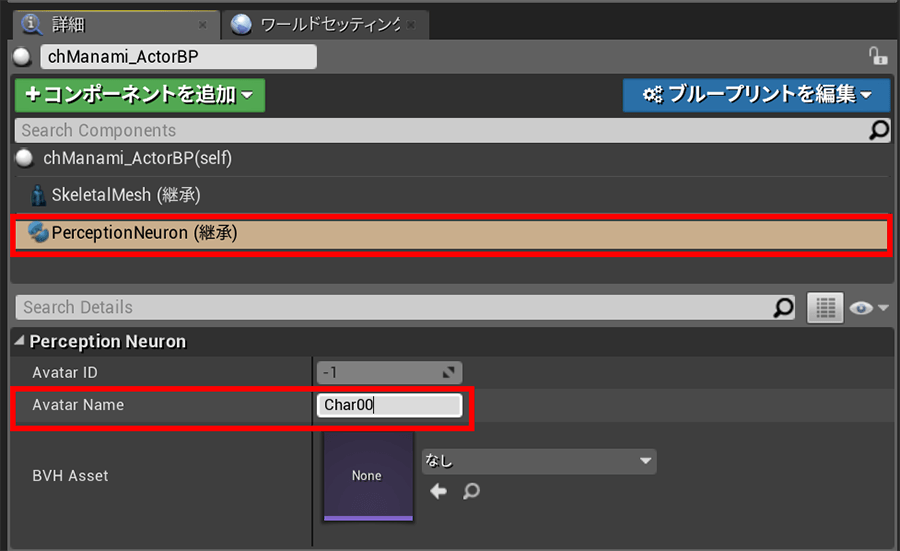
Task: Open the eye view options dropdown
Action: 869,308
